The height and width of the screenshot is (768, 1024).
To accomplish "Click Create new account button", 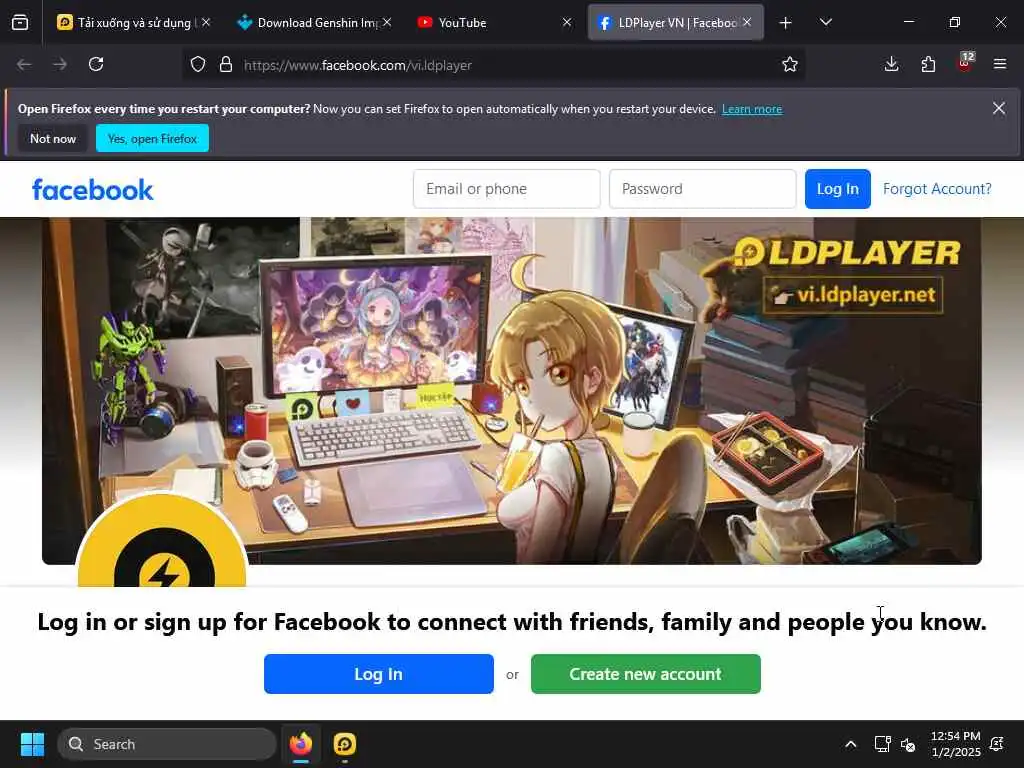I will tap(645, 674).
